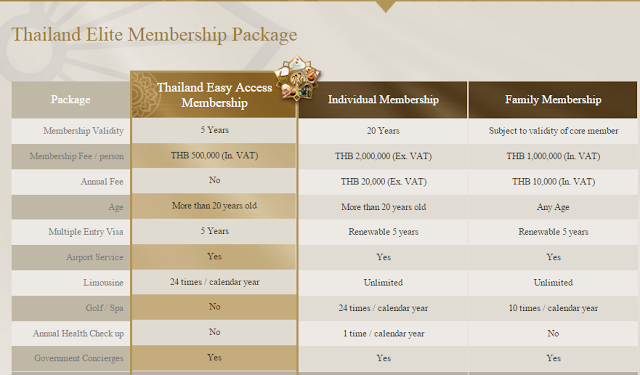Click the Thailand Elite Membership Package title
The width and height of the screenshot is (640, 375).
pyautogui.click(x=154, y=34)
